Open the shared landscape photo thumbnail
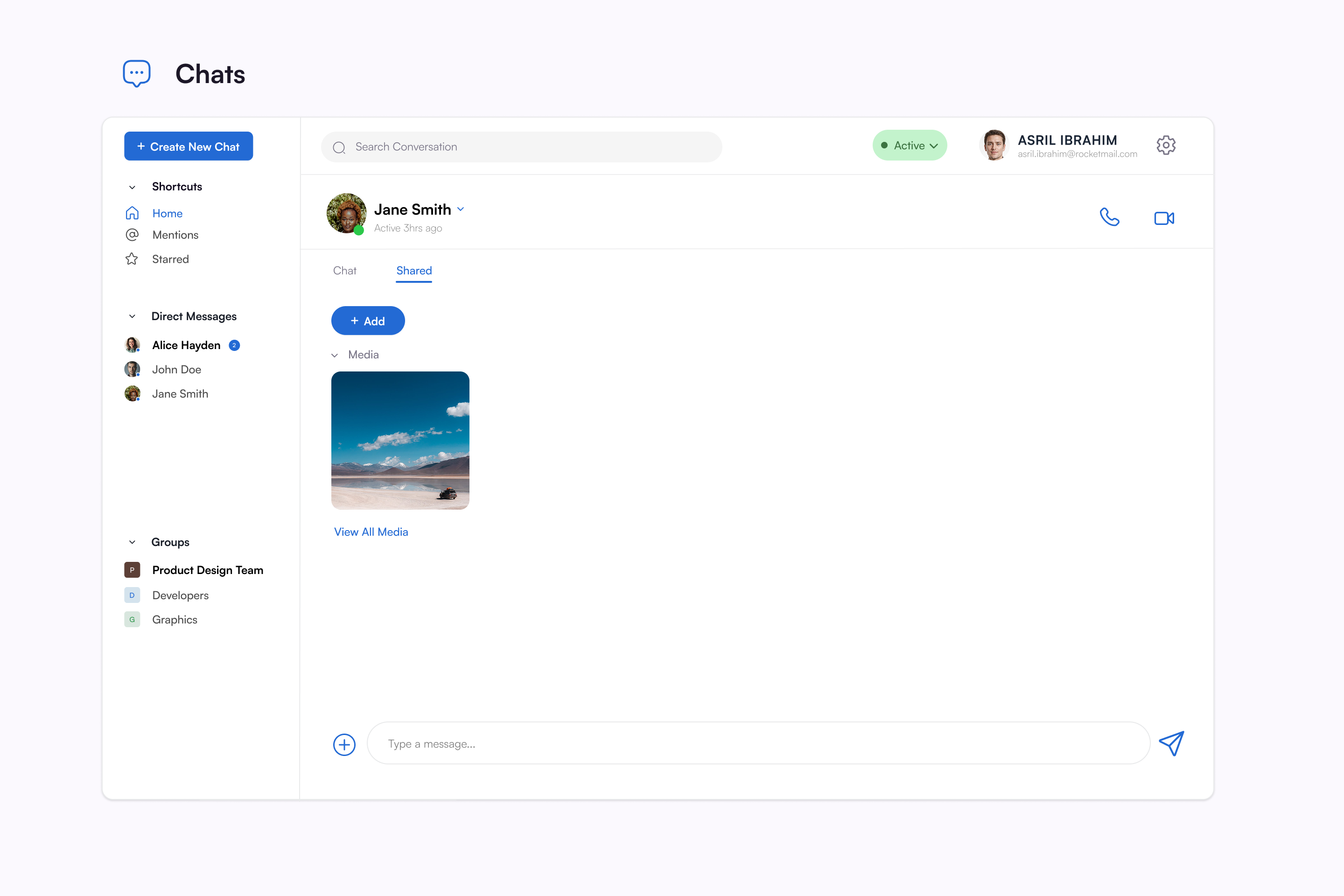 (400, 440)
